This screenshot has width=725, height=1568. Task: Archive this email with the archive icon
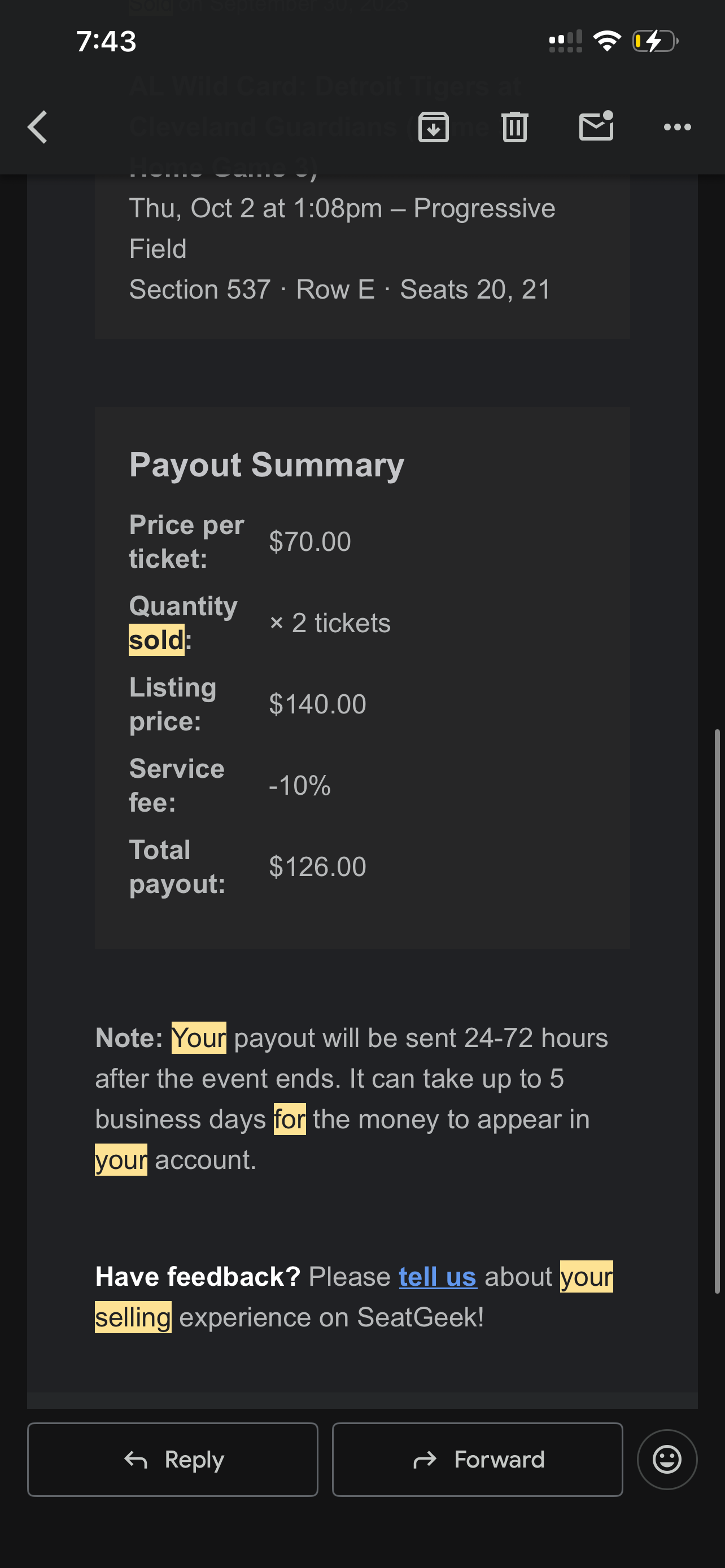click(x=434, y=127)
